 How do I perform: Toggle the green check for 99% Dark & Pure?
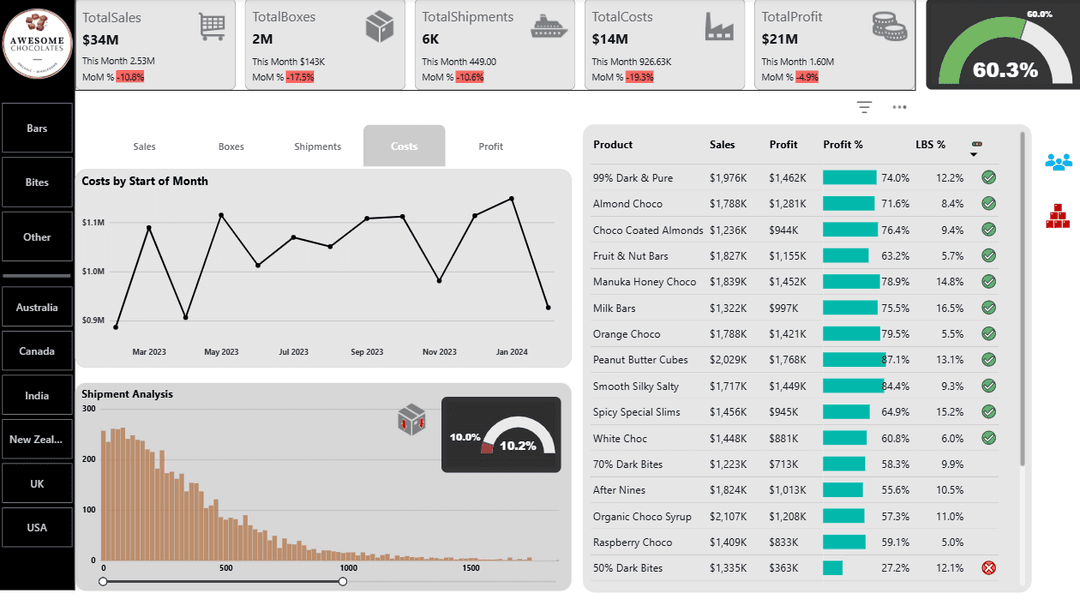click(x=988, y=177)
